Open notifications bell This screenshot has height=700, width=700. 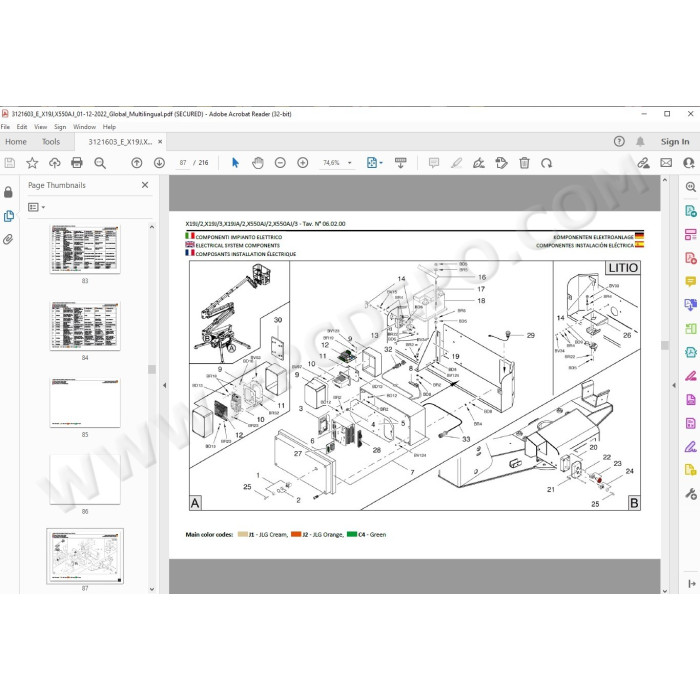pos(640,142)
